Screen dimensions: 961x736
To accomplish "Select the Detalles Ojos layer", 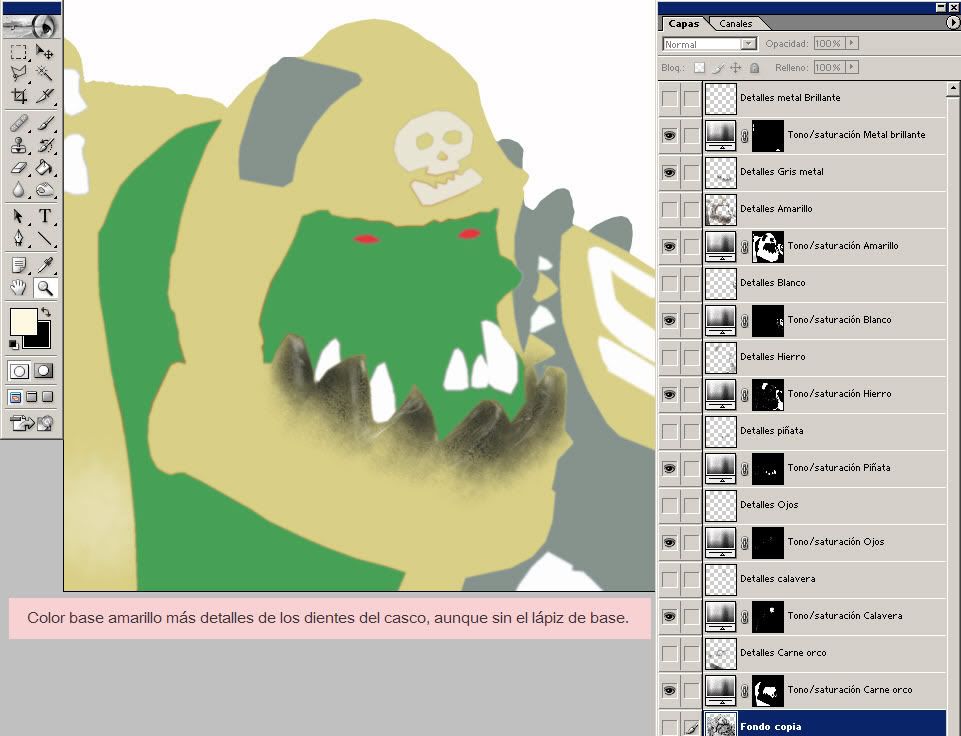I will 824,505.
